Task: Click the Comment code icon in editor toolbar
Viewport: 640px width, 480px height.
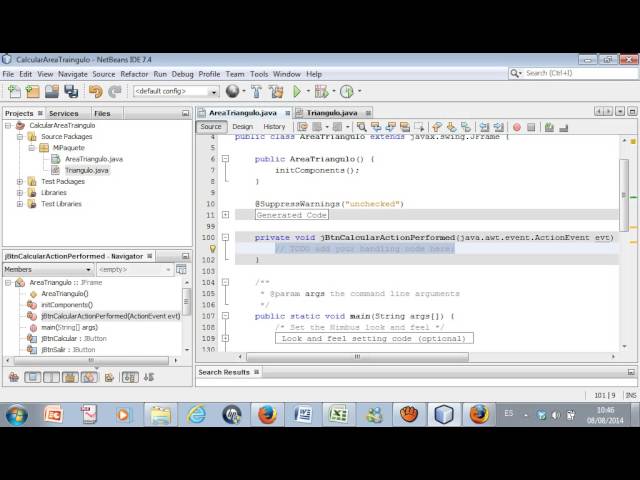Action: (x=549, y=127)
